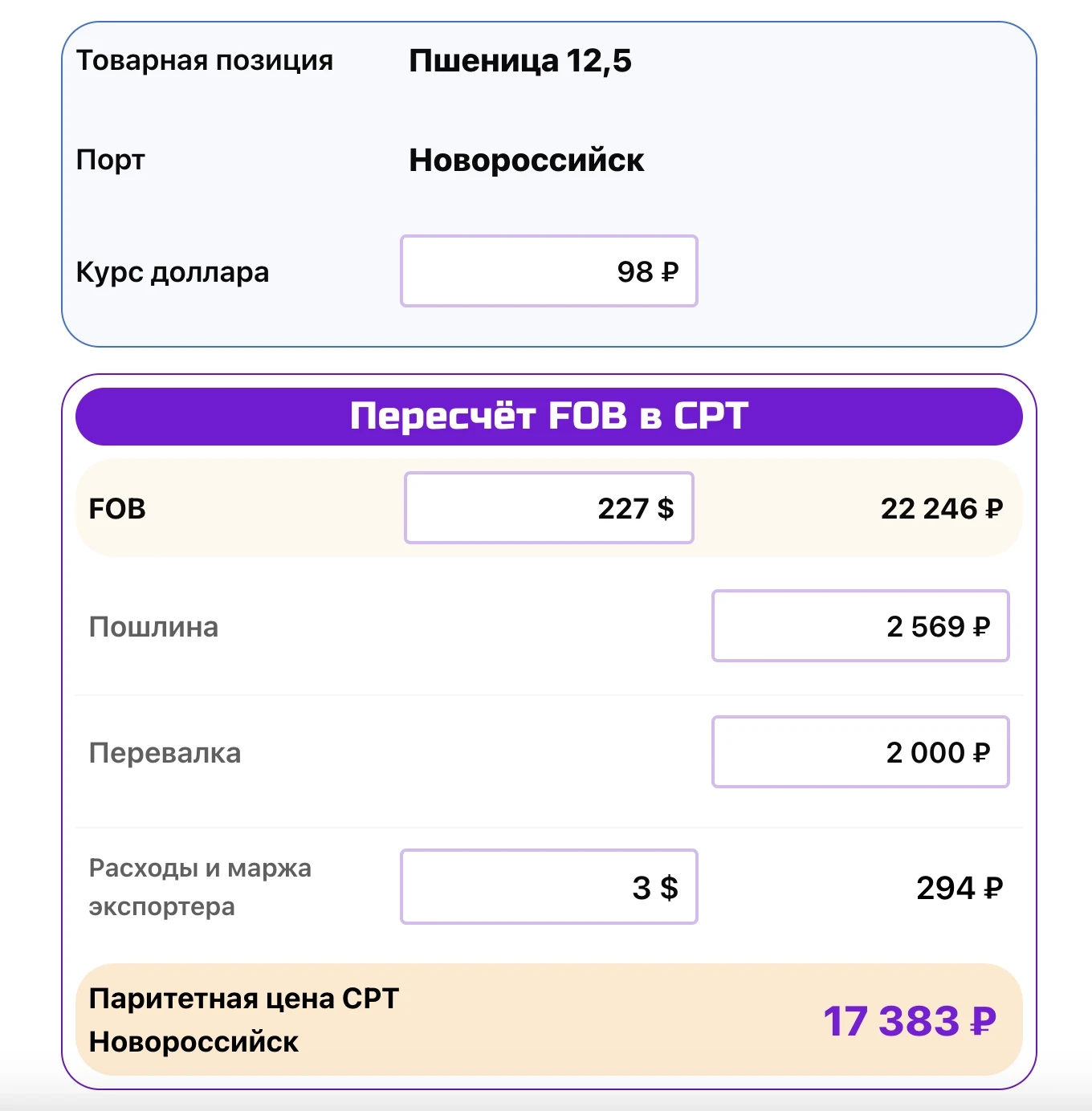Click the converted FOB value 22 246 ₽
The width and height of the screenshot is (1092, 1111).
(941, 508)
